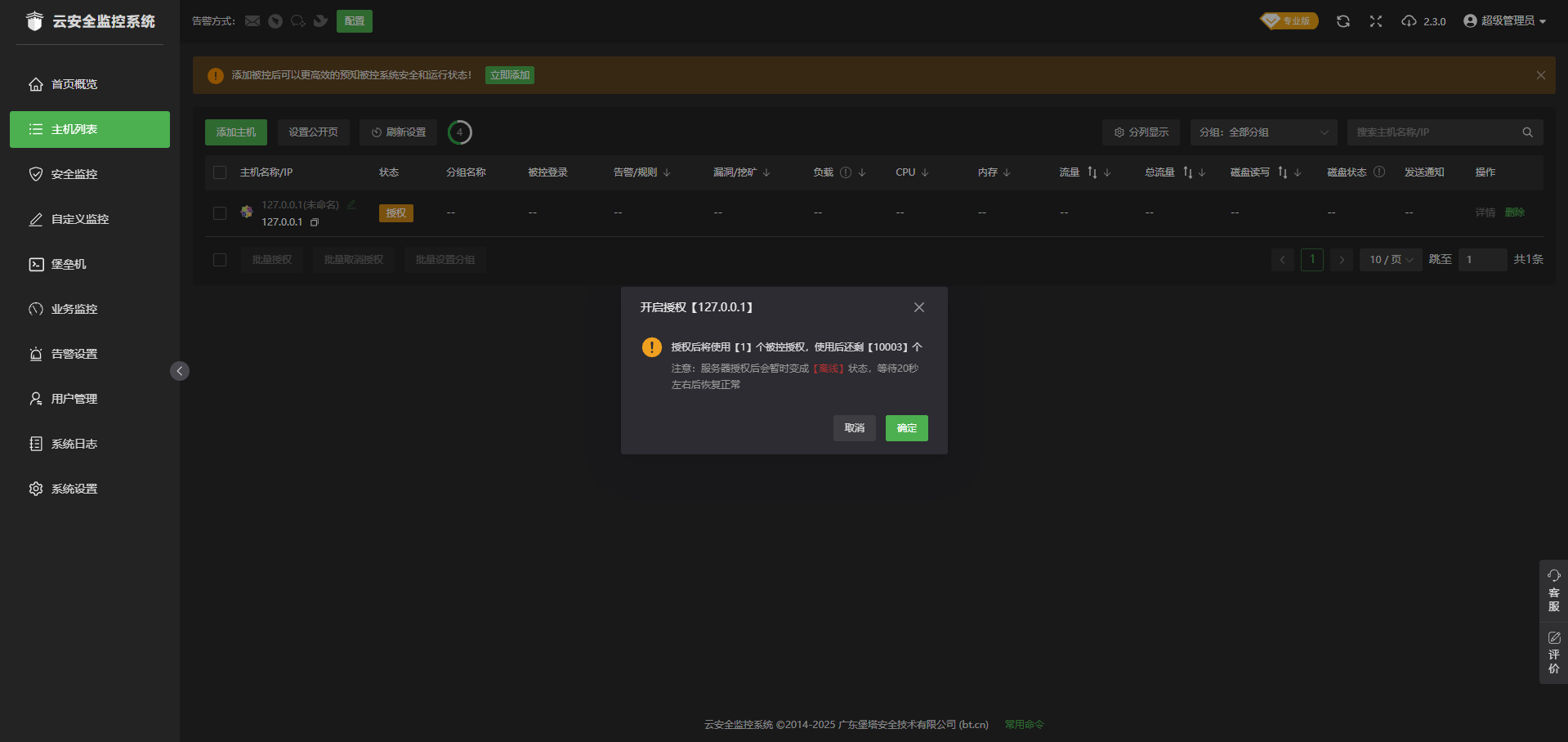Expand the 超级管理员 account menu

coord(1506,20)
